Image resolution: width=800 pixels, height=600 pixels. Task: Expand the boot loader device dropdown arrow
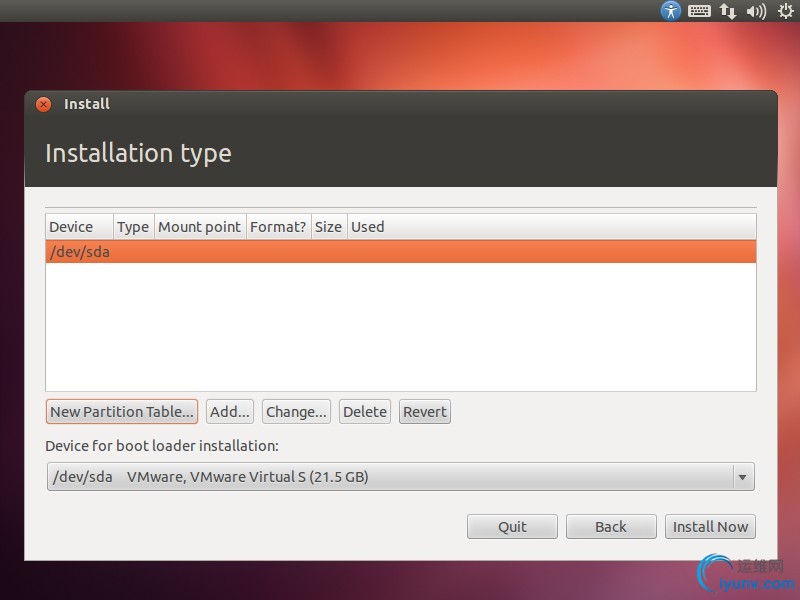click(743, 477)
